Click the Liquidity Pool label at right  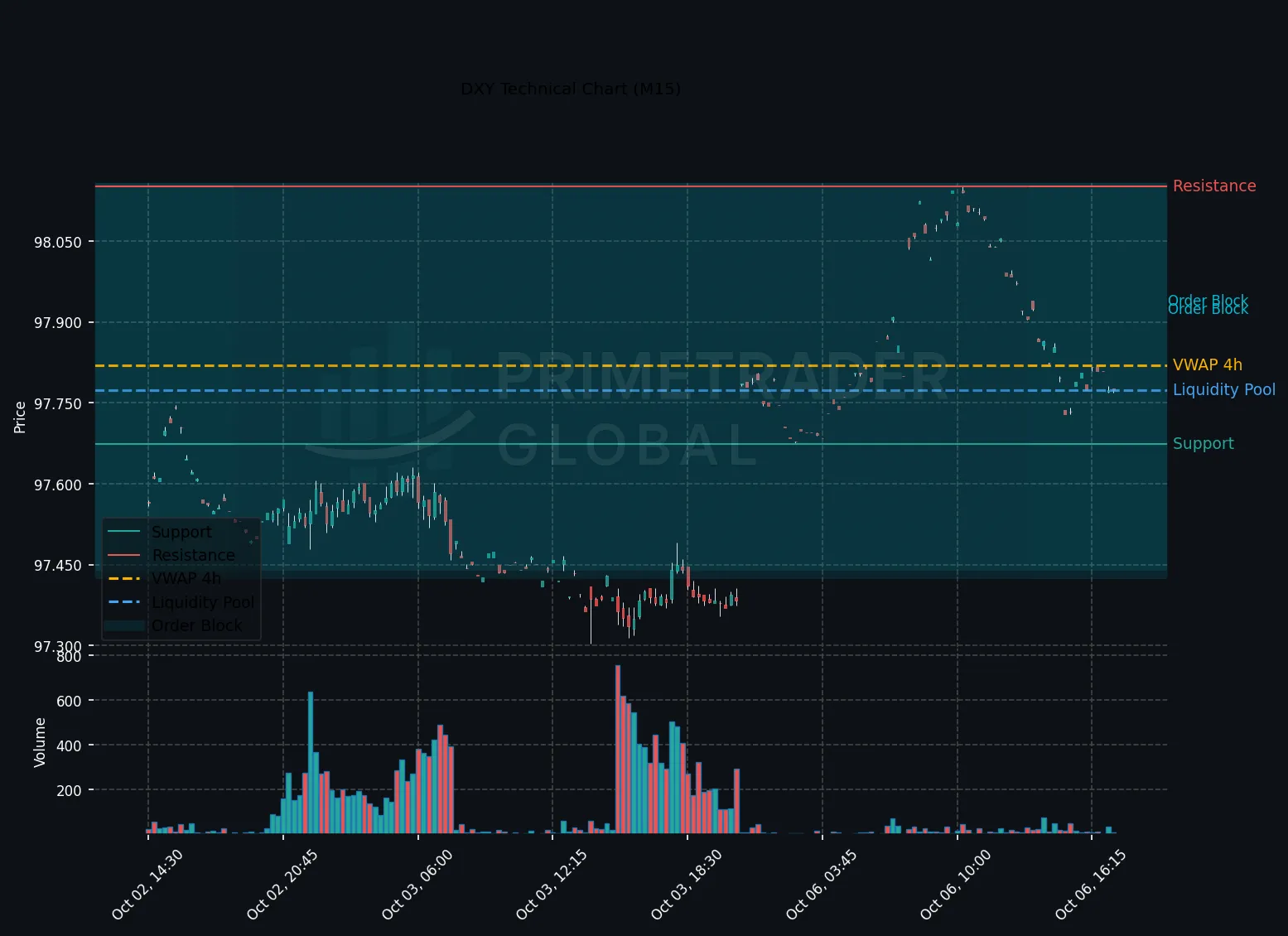click(1223, 390)
